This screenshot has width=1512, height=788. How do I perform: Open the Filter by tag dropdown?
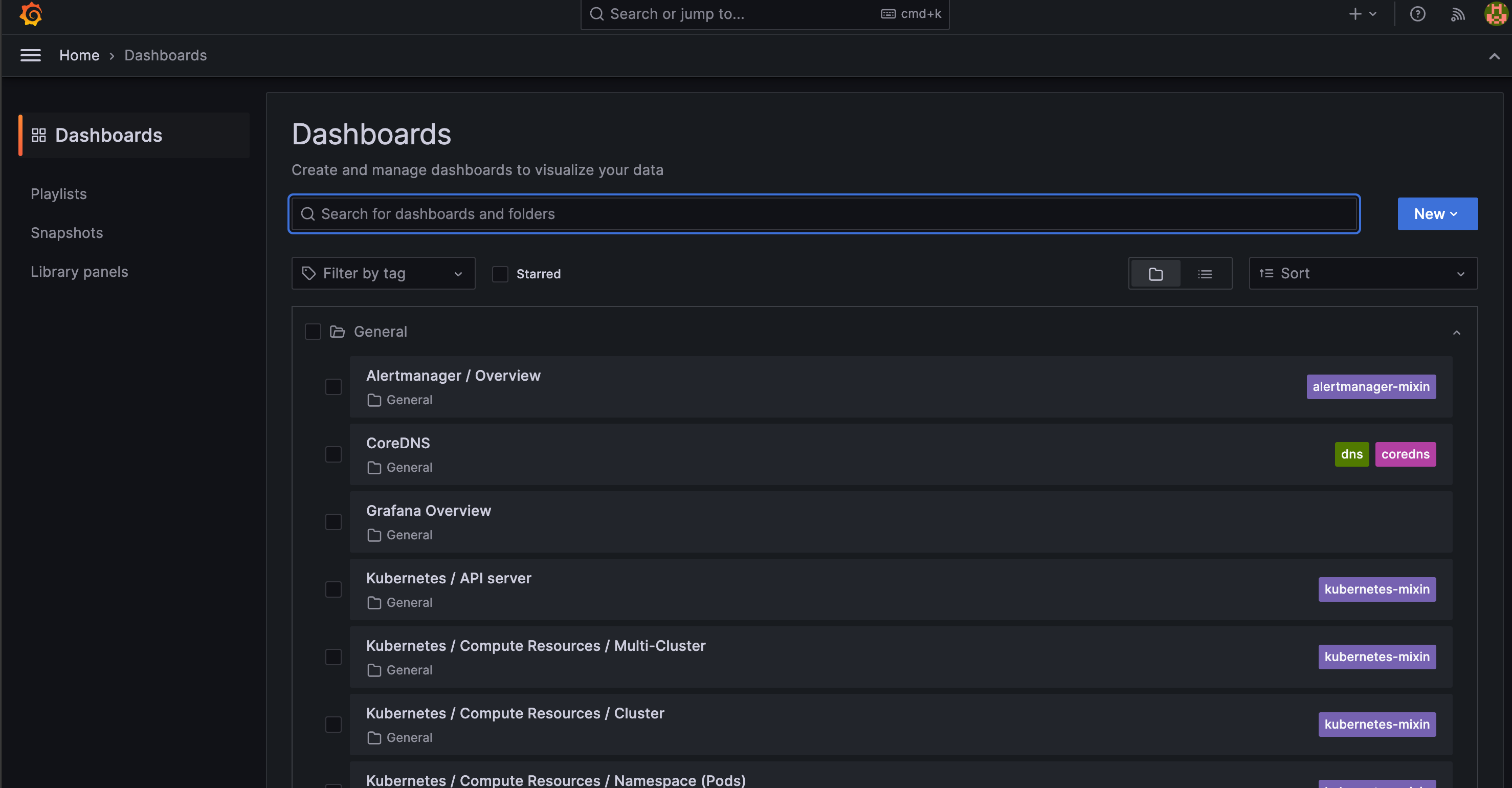pos(383,274)
